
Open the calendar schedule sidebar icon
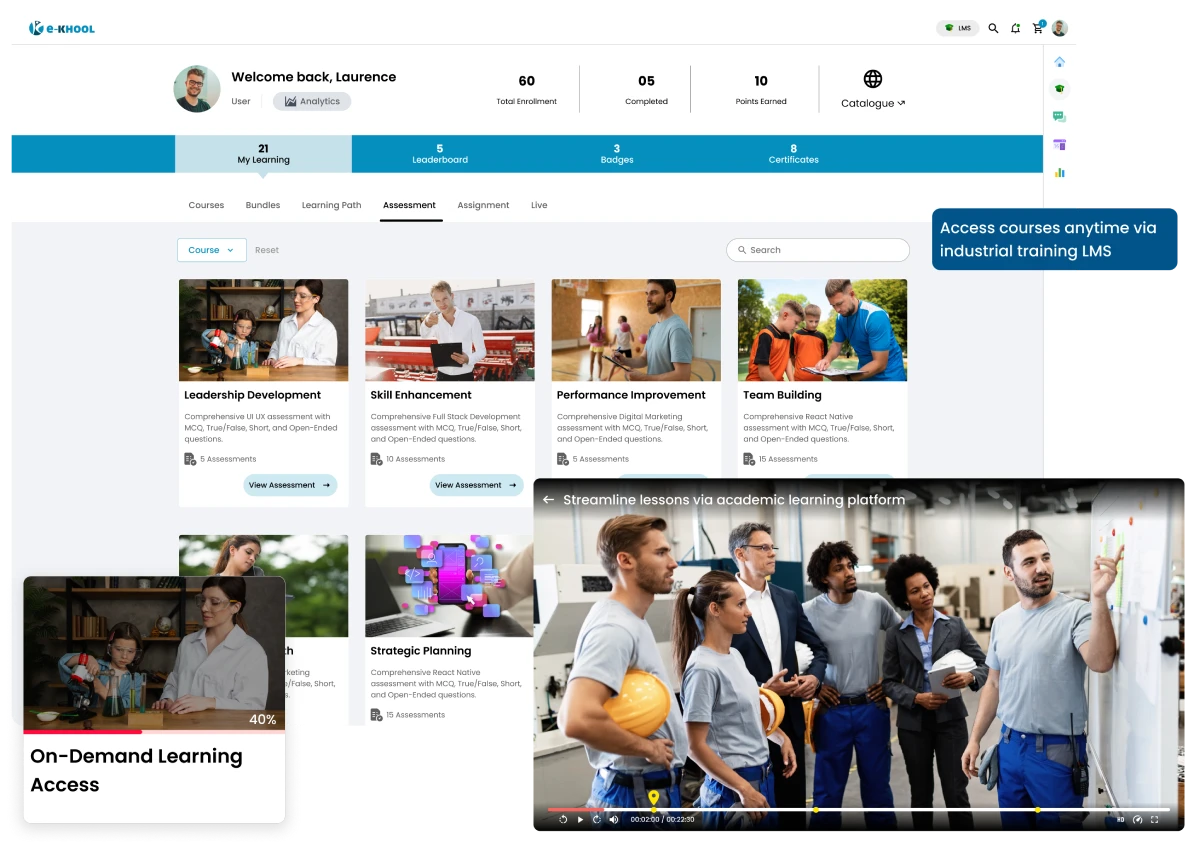pyautogui.click(x=1059, y=144)
